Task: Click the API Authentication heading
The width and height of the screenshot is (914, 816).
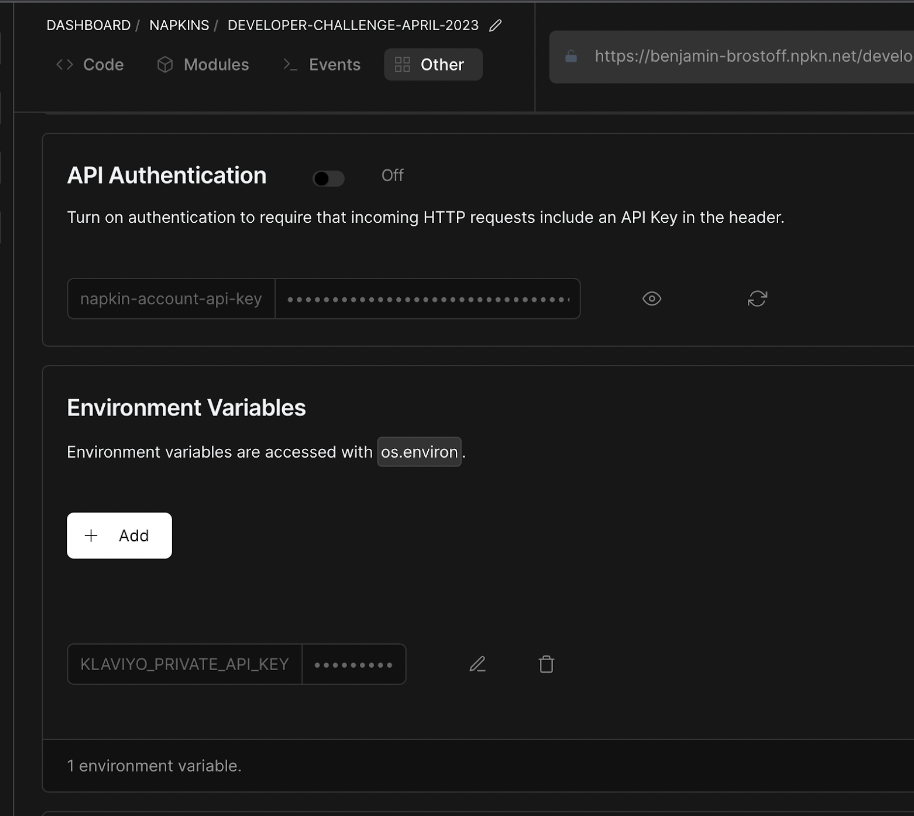Action: coord(167,175)
